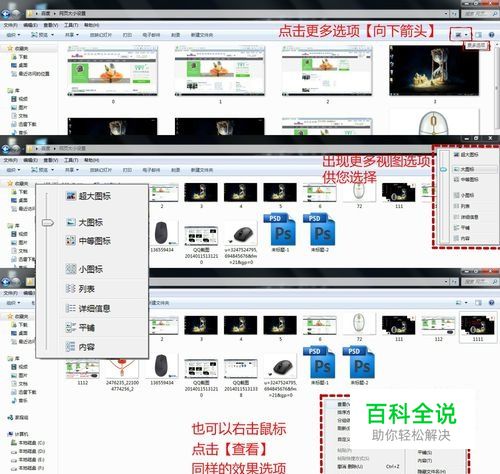Select 最近访问的位置 in top window sidebar
This screenshot has width=500, height=474.
(x=31, y=73)
